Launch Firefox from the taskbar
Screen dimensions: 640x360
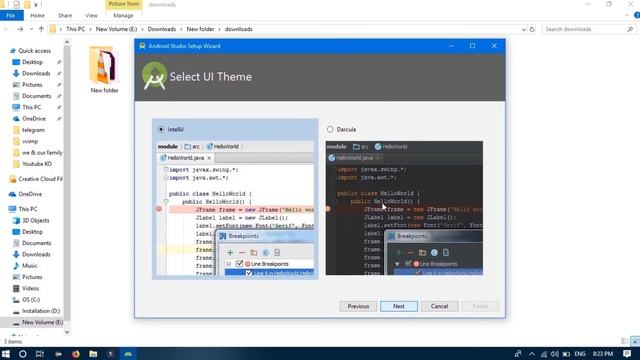(x=76, y=353)
